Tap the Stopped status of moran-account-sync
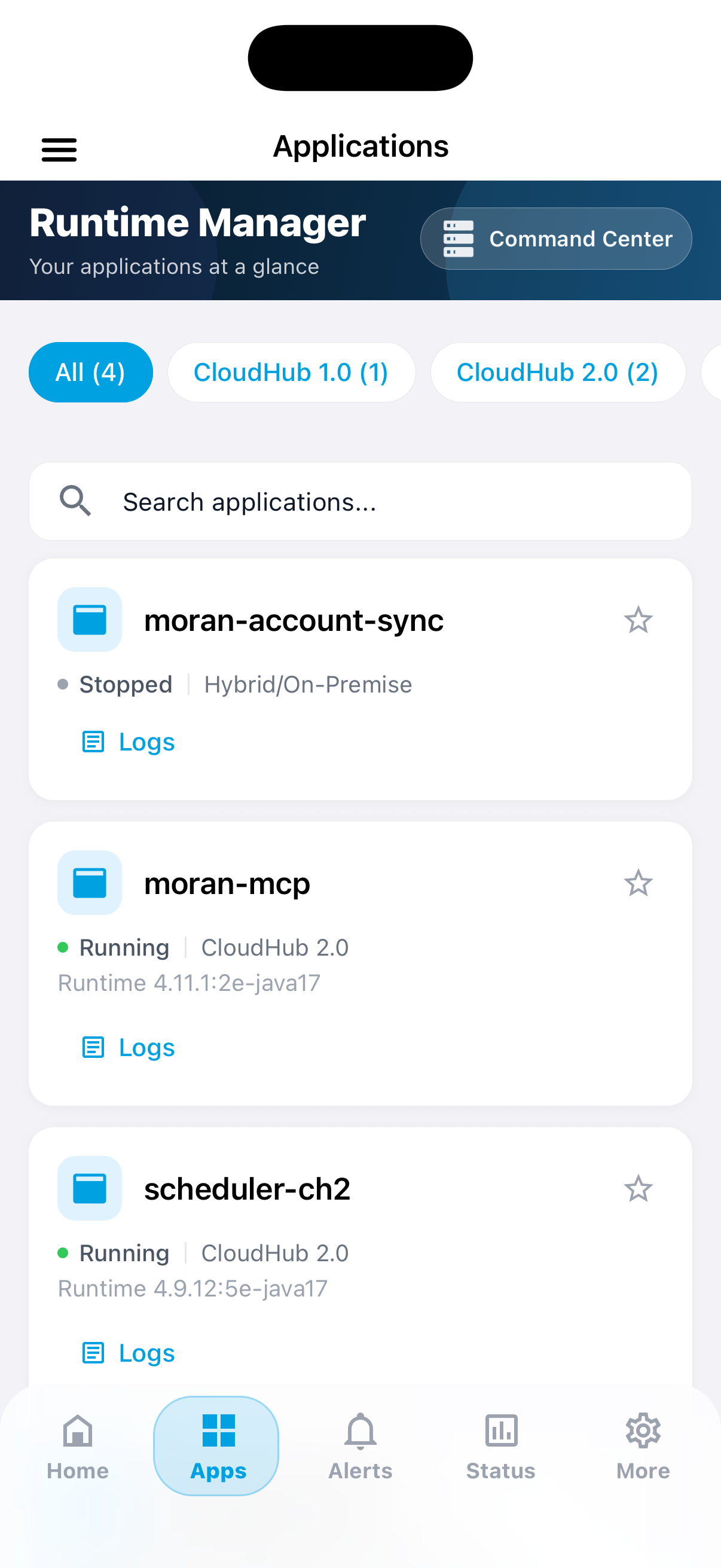Viewport: 721px width, 1568px height. pos(115,685)
